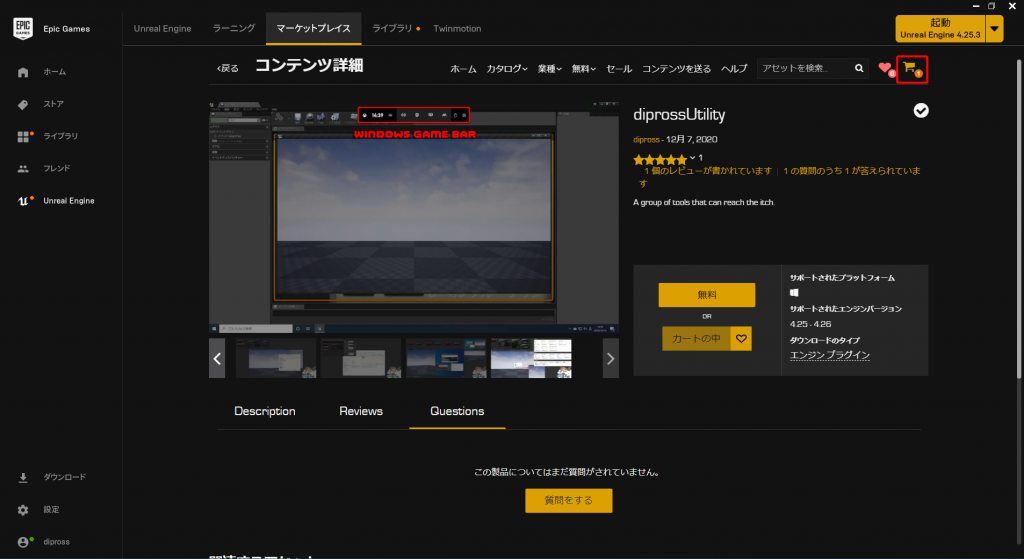Click the verified checkmark badge

click(x=921, y=111)
